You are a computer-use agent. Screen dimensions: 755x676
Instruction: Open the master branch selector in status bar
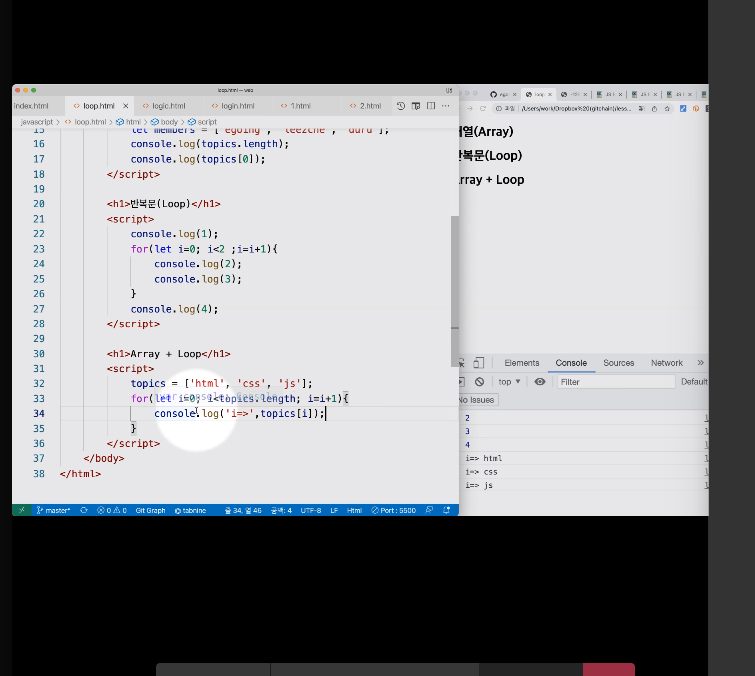coord(53,510)
